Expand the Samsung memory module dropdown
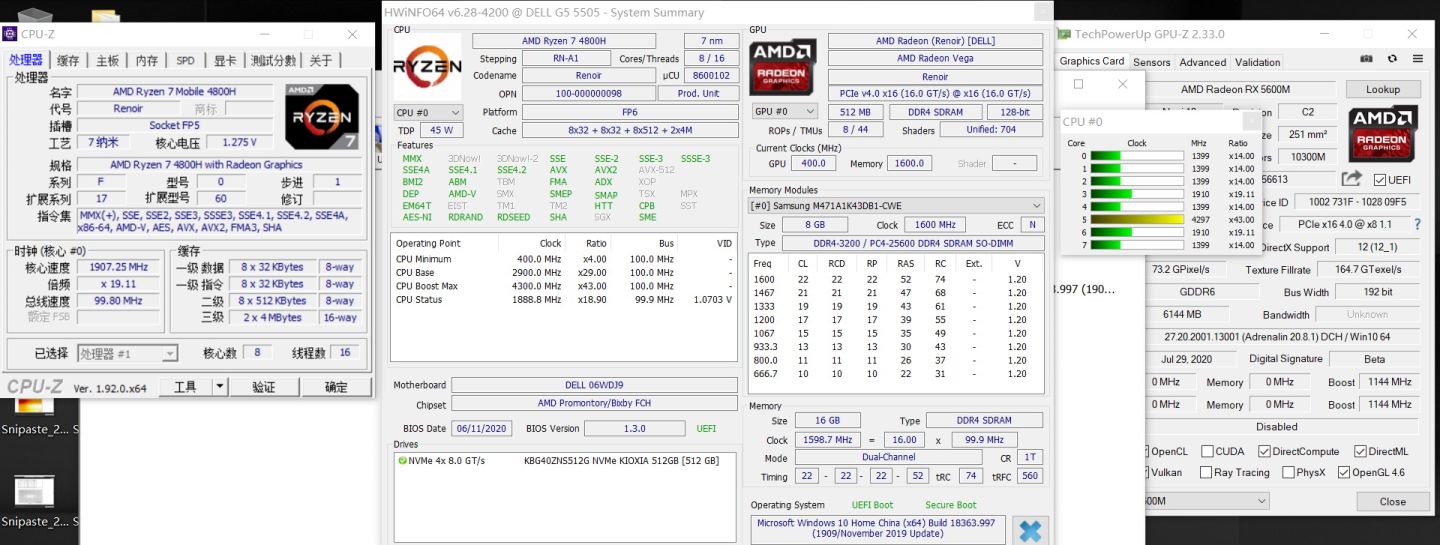1440x545 pixels. tap(896, 206)
